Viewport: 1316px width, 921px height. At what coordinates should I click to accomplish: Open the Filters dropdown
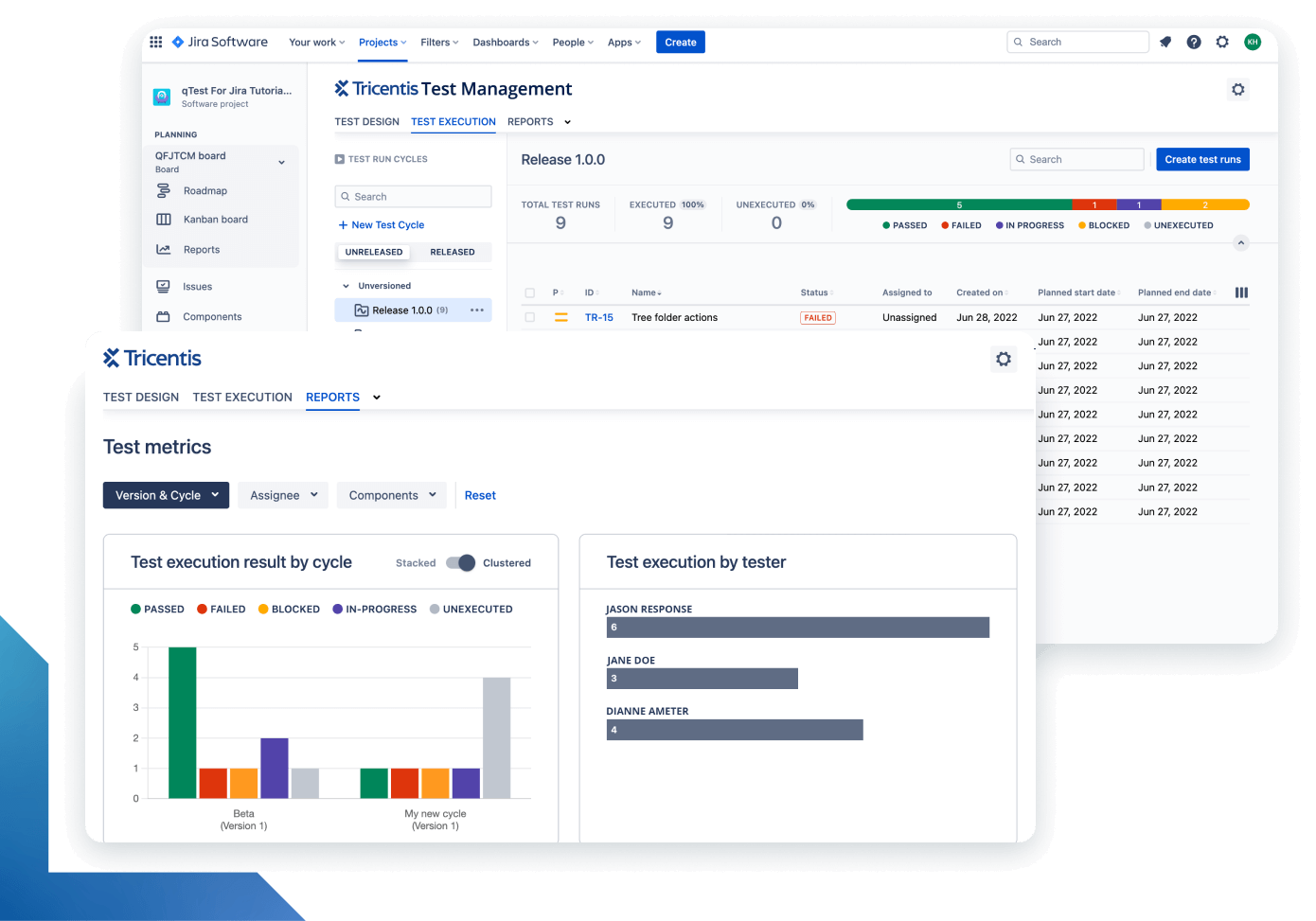tap(439, 43)
